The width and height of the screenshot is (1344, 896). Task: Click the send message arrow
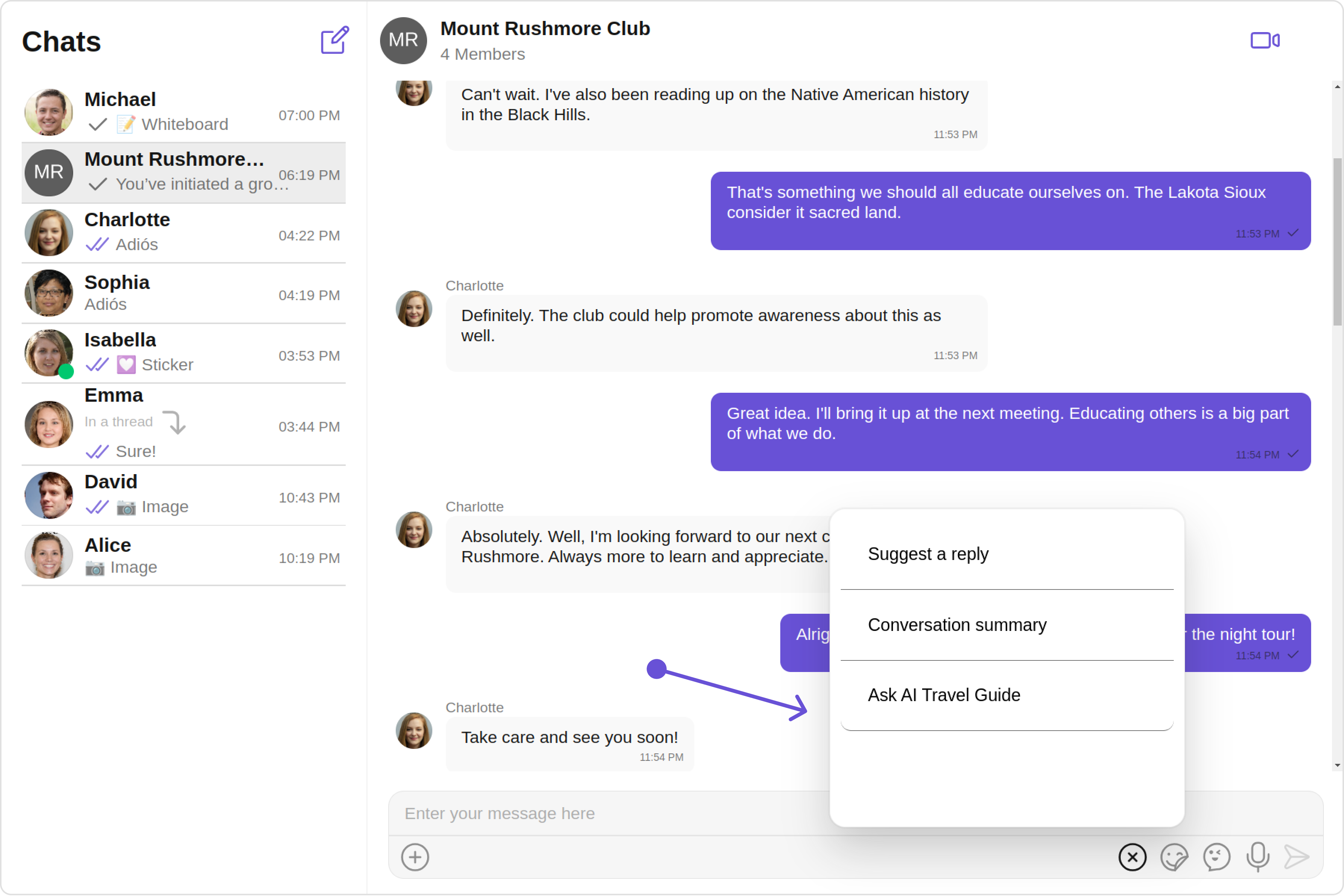coord(1297,857)
